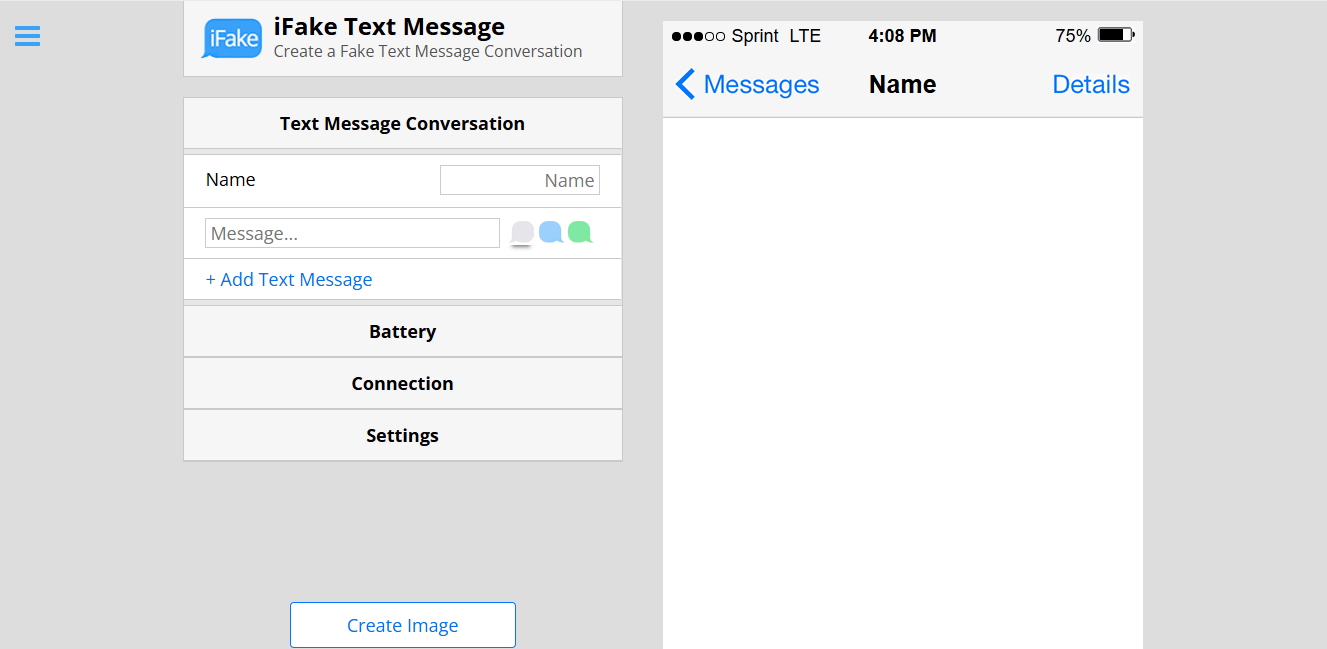Select the gray message bubble icon
This screenshot has height=649, width=1327.
point(522,234)
